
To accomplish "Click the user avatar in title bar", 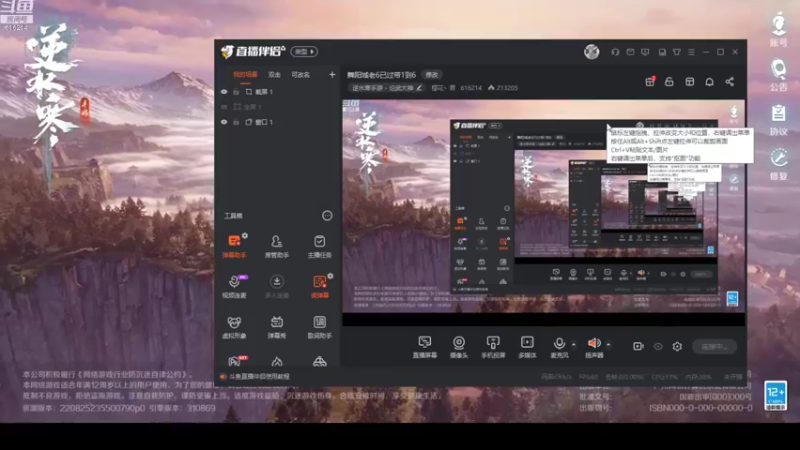I will [x=592, y=52].
